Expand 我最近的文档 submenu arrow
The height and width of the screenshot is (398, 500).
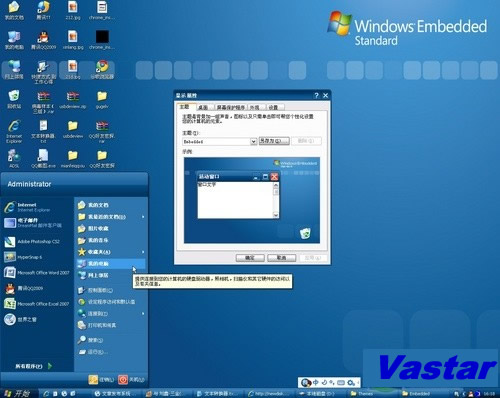(143, 217)
